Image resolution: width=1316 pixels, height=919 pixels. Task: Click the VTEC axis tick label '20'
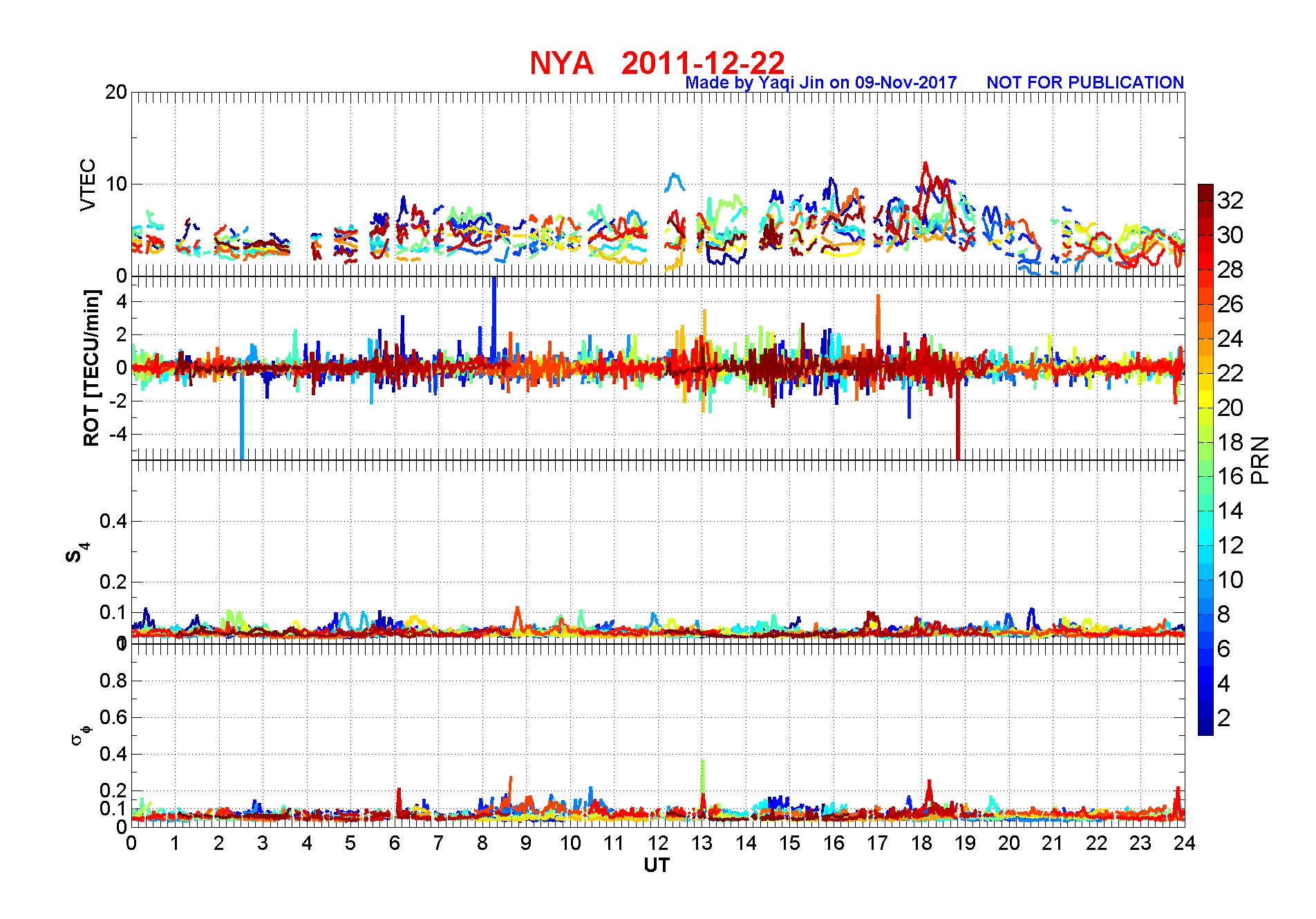pos(116,92)
